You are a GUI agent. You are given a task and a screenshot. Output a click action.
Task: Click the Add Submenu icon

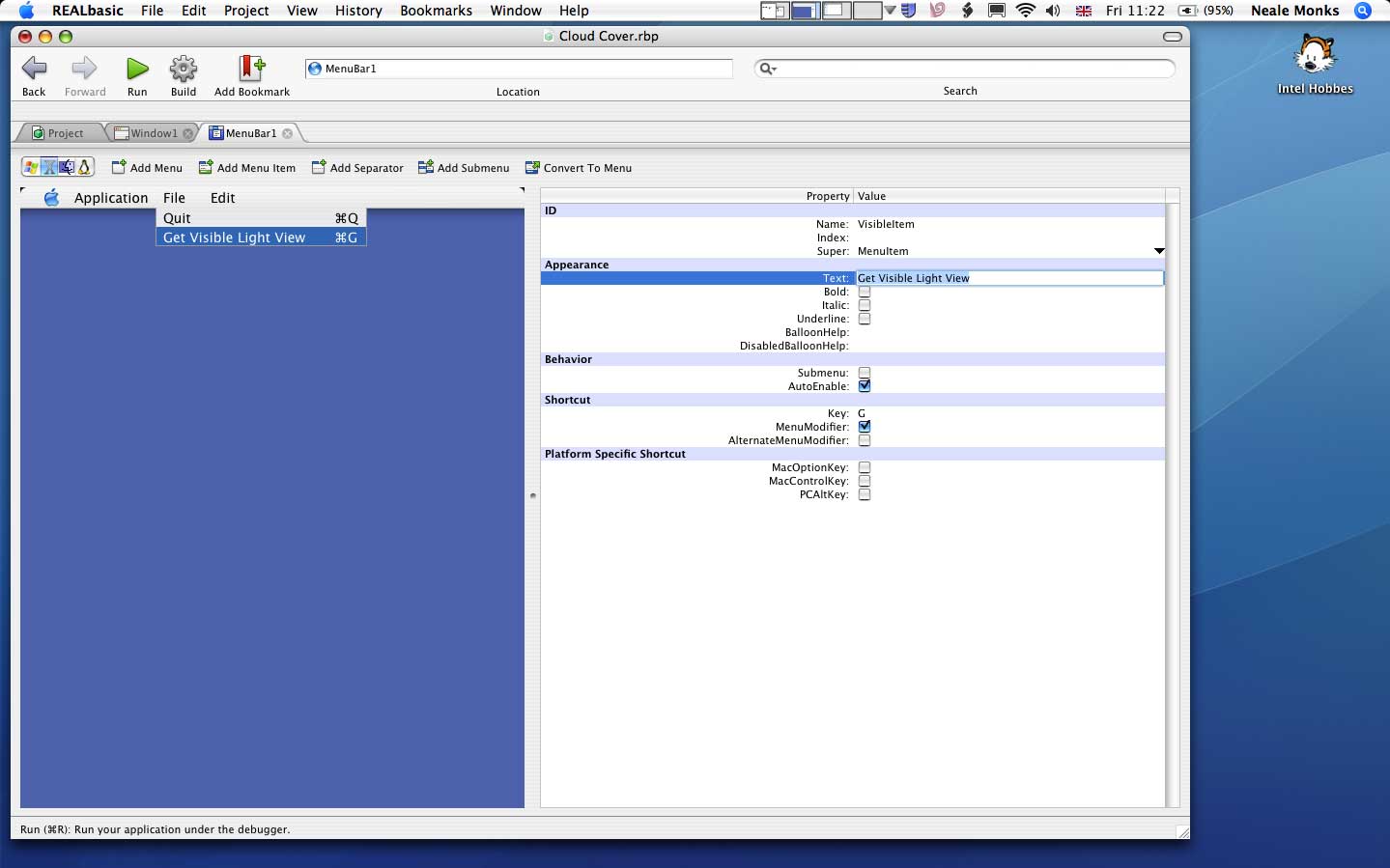[425, 167]
